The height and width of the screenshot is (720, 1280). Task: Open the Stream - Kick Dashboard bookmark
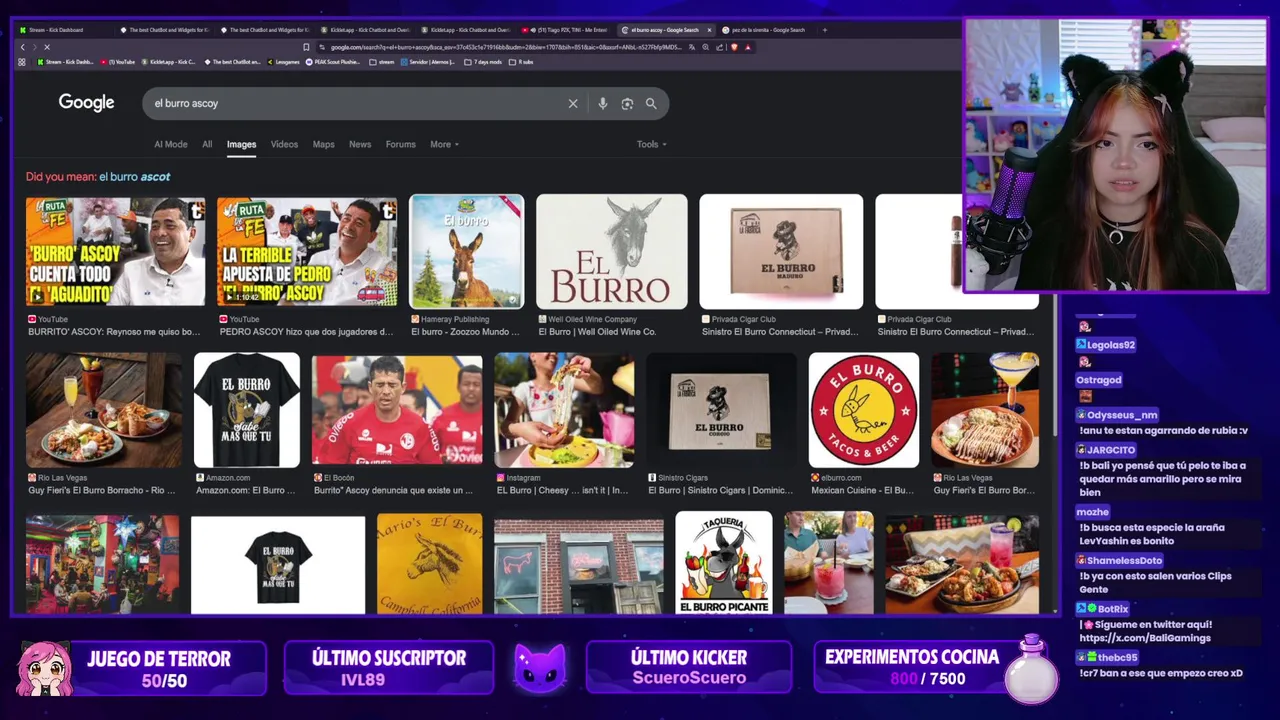point(64,62)
